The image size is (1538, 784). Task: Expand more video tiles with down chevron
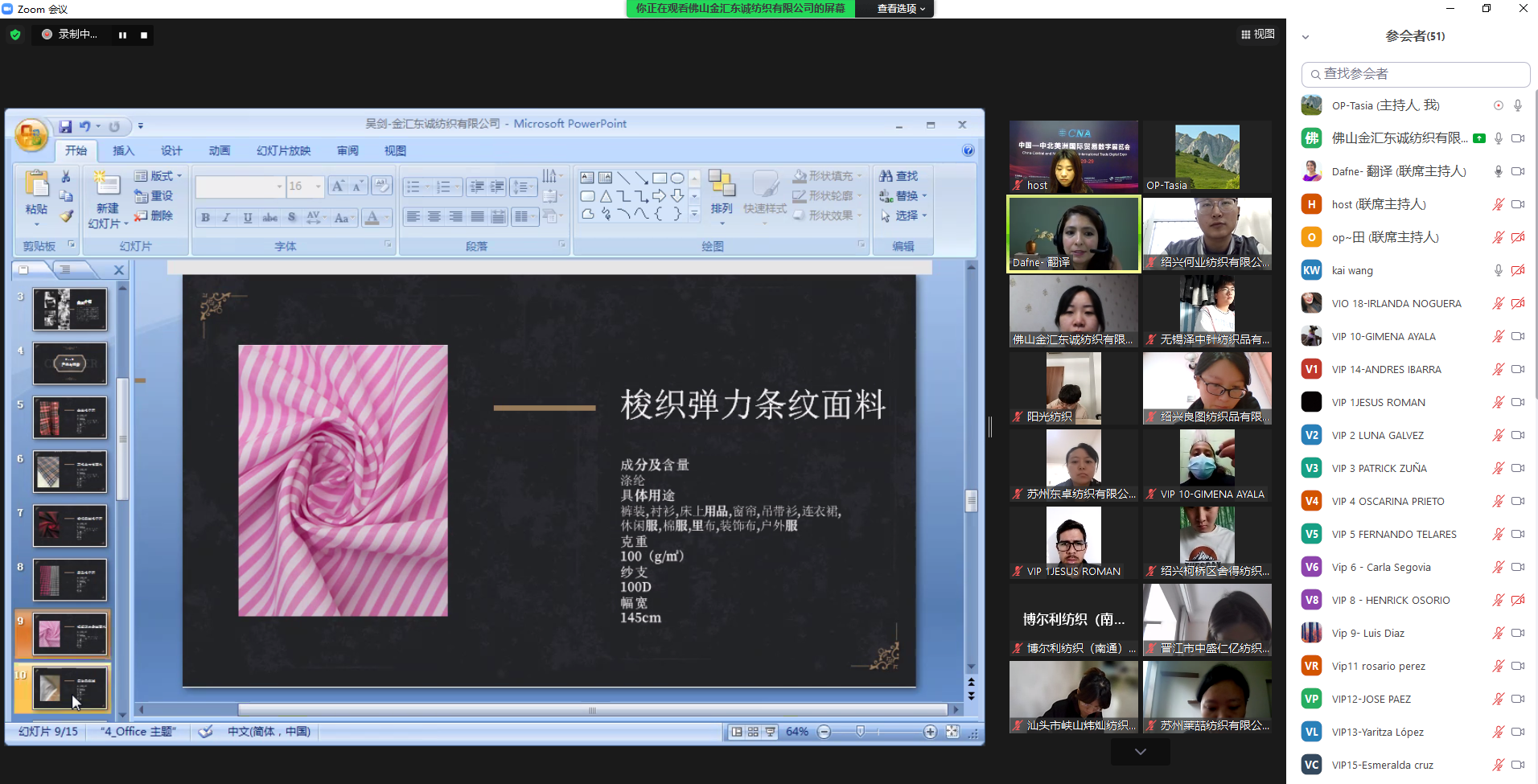[1141, 752]
